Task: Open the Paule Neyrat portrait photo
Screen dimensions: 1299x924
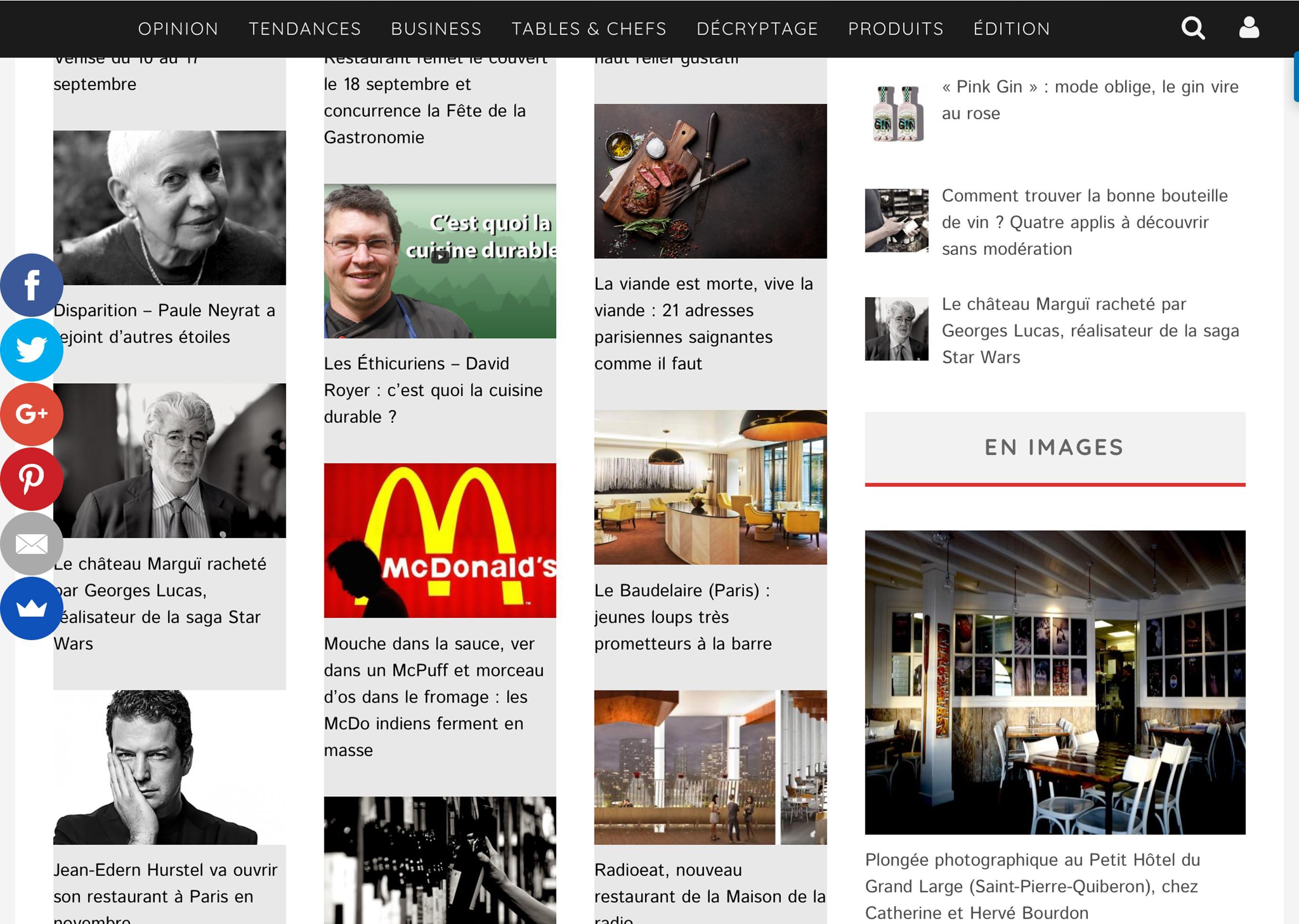Action: pos(170,208)
